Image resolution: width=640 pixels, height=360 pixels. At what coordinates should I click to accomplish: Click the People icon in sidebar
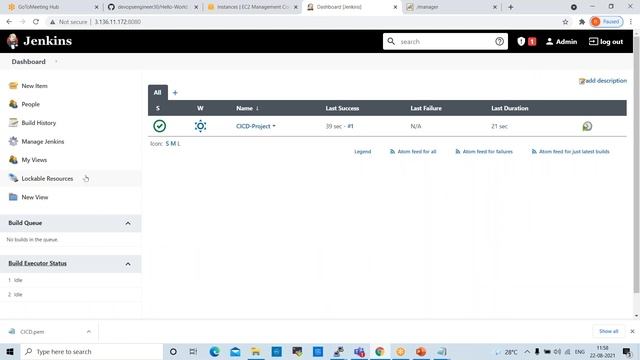(x=13, y=104)
